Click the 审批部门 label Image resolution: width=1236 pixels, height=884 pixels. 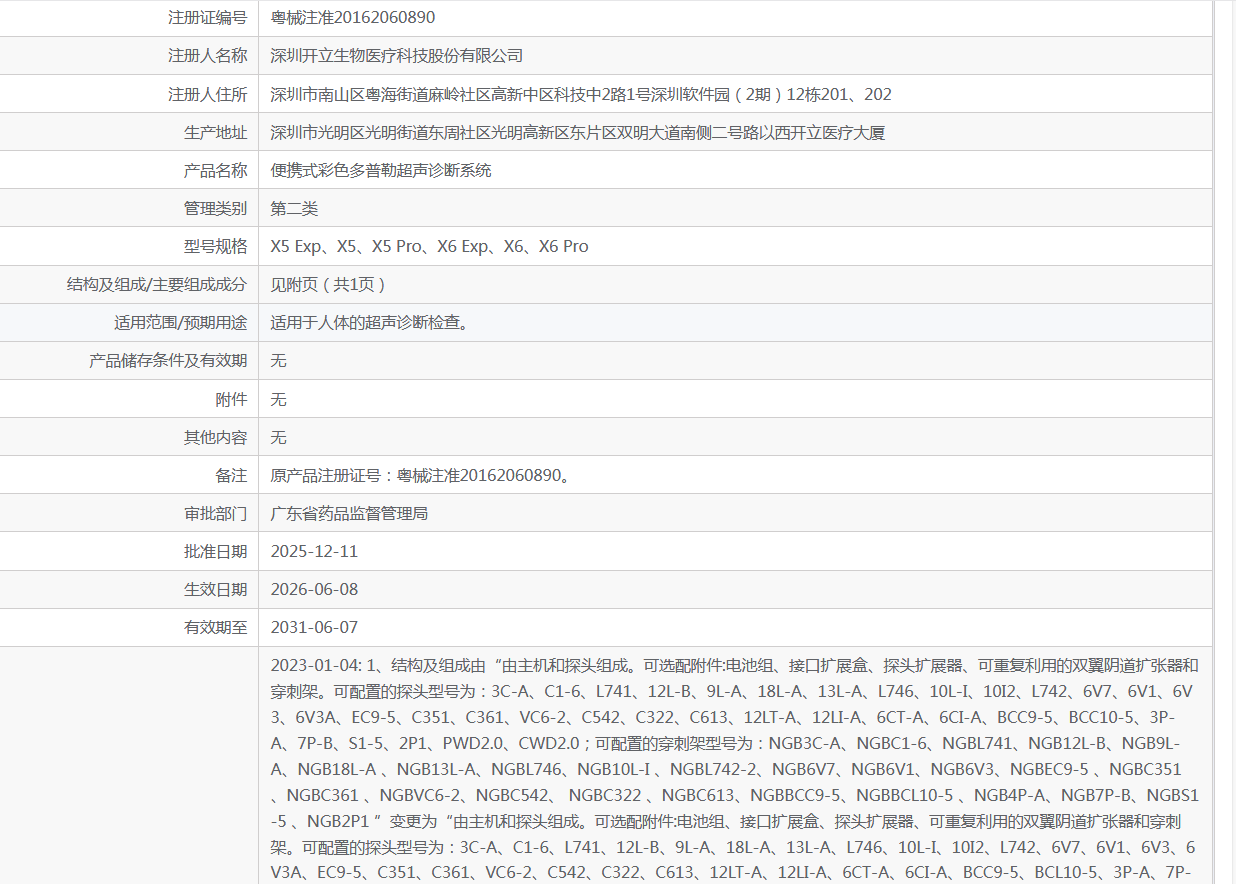(215, 513)
